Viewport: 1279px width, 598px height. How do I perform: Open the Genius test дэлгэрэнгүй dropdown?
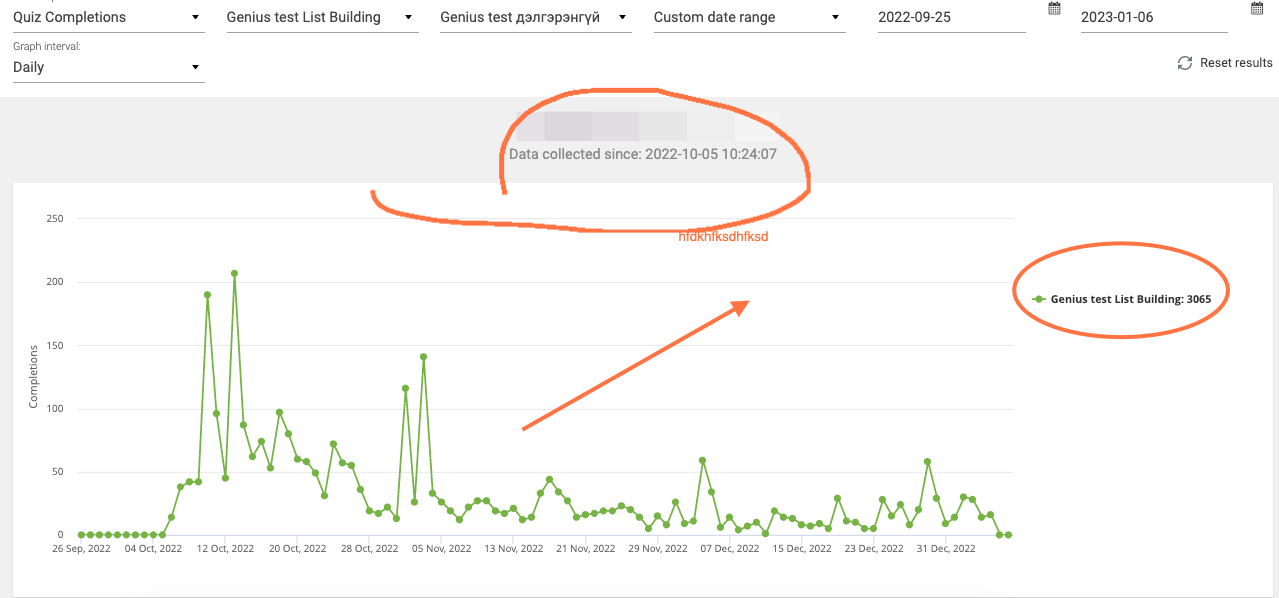coord(536,17)
